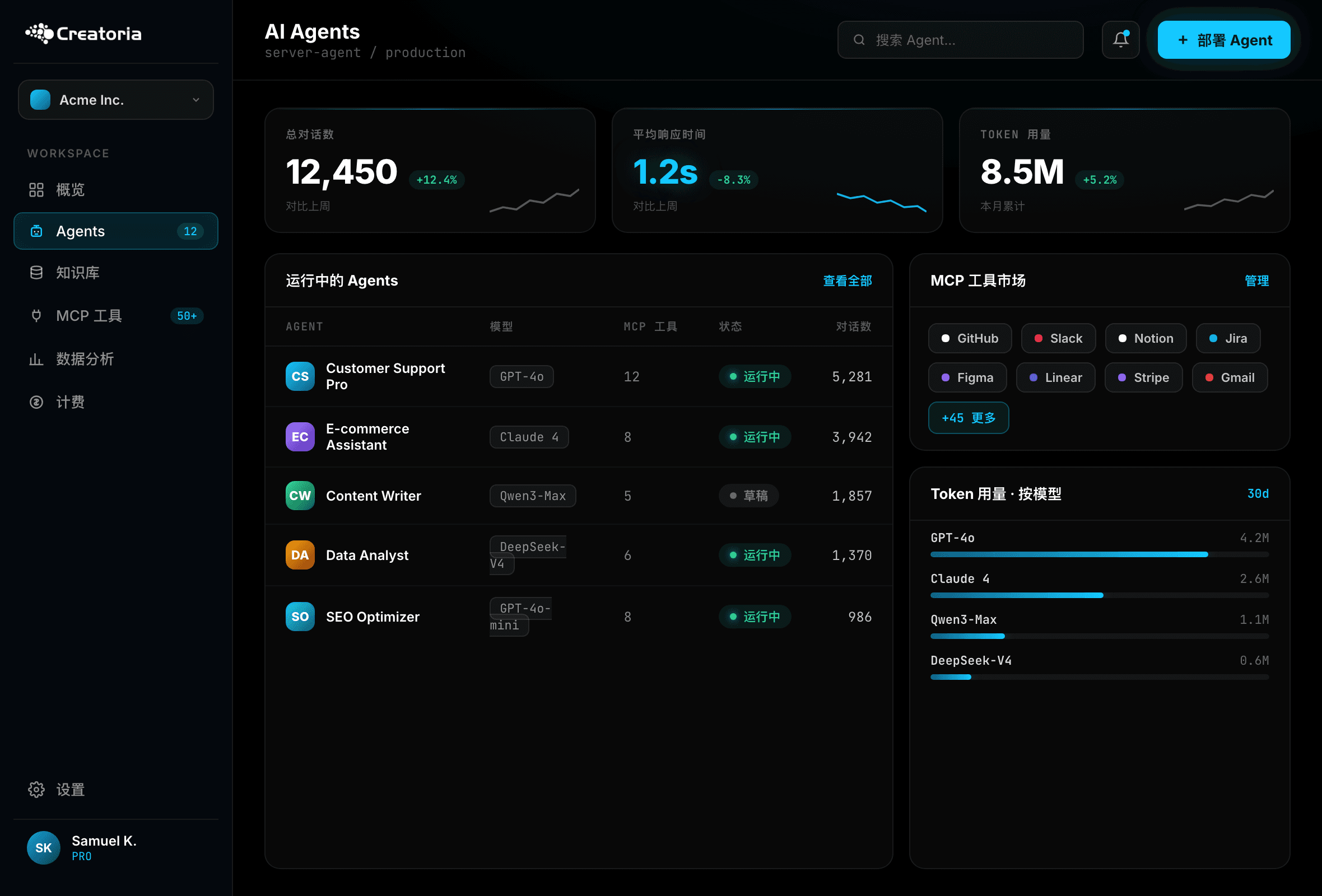The height and width of the screenshot is (896, 1322).
Task: Click the CS agent avatar icon
Action: (300, 376)
